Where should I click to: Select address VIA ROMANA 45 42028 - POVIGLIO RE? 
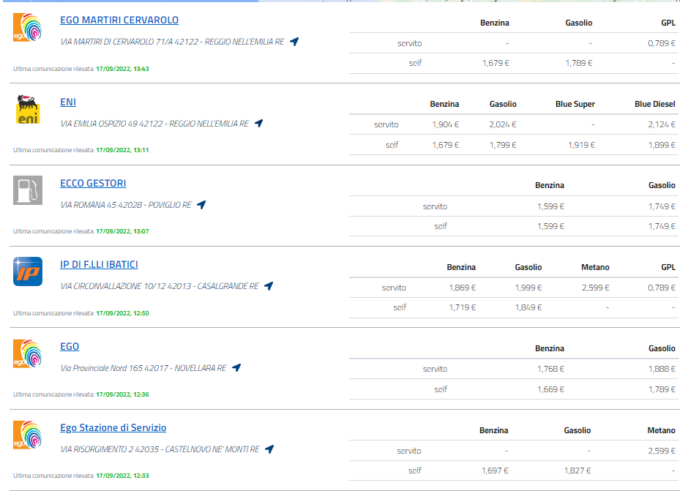coord(126,205)
